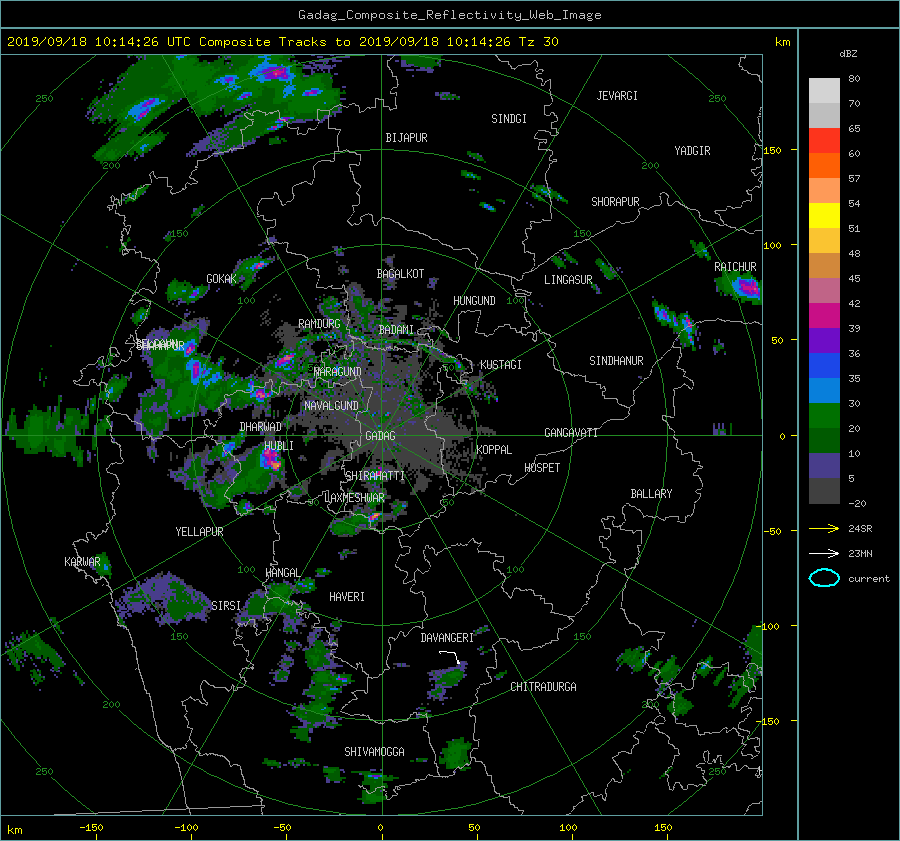Click the BAGALKOT city label
The height and width of the screenshot is (841, 900).
[400, 274]
